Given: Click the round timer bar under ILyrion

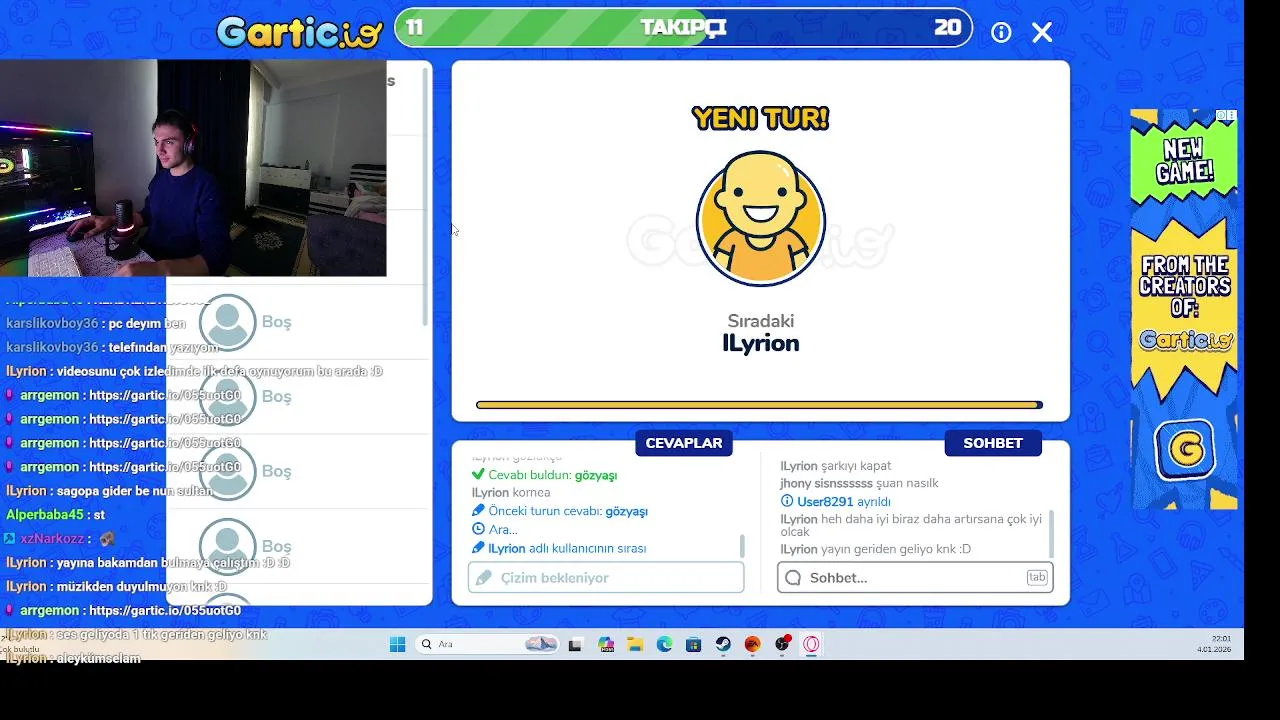Looking at the screenshot, I should [759, 405].
